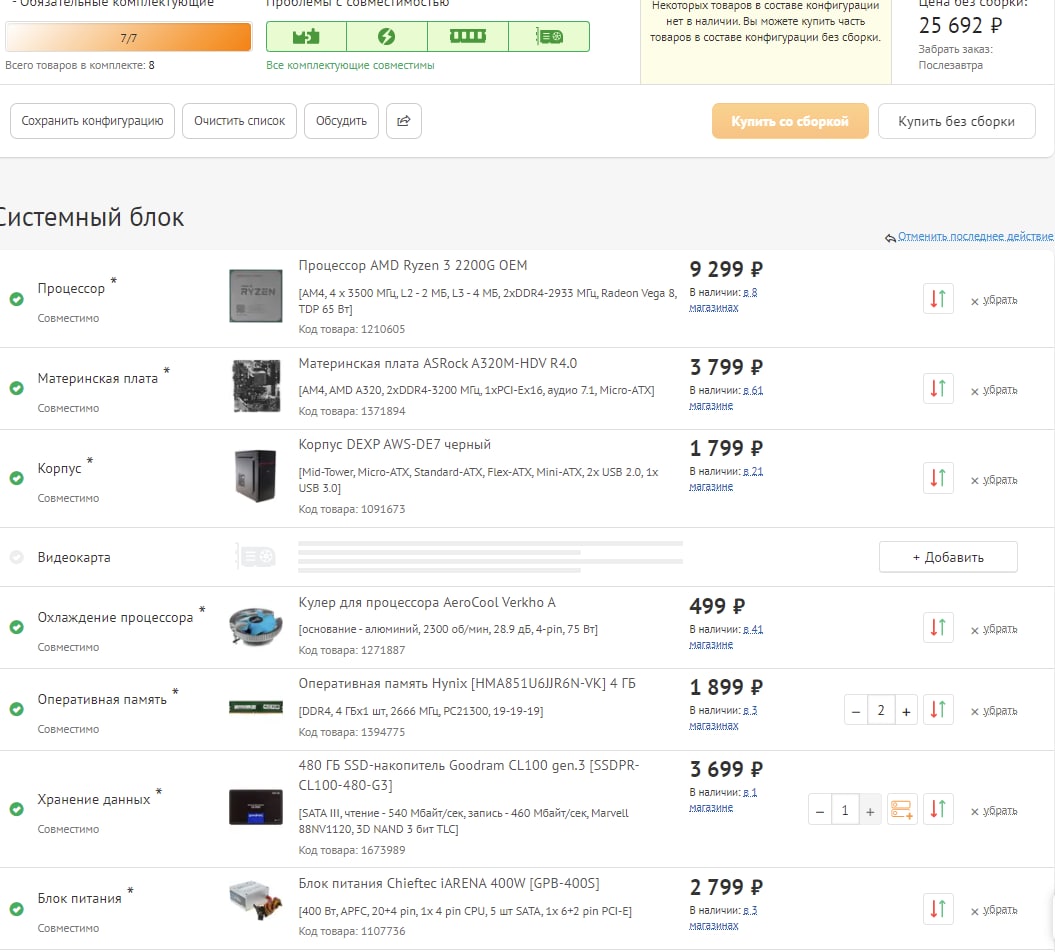Decrease Goodram SSD quantity with minus
This screenshot has width=1055, height=952.
coord(820,811)
